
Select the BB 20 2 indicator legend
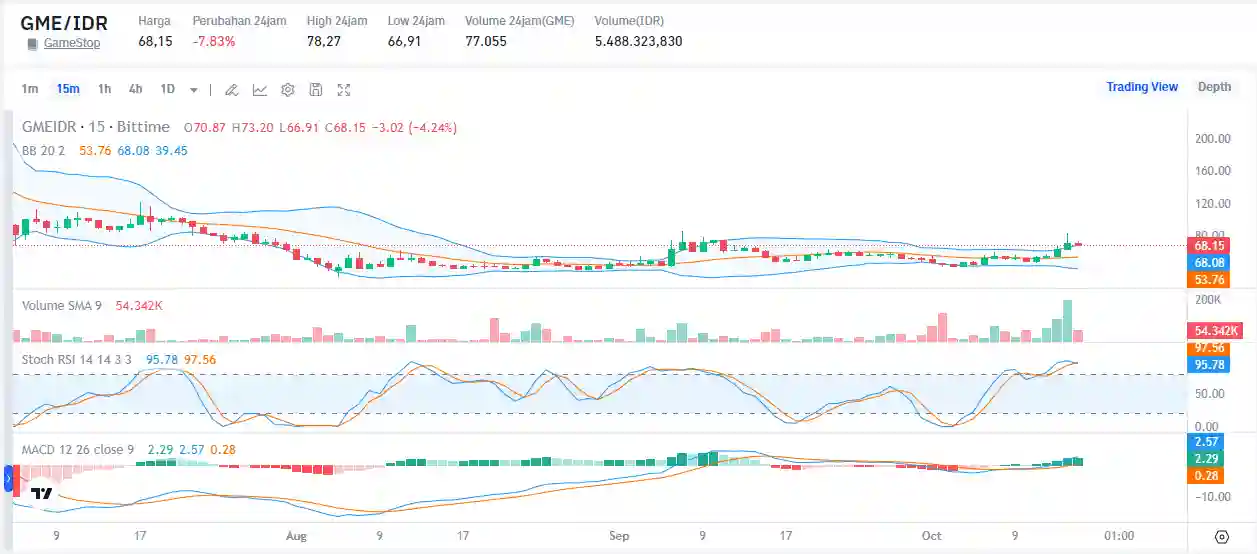43,151
